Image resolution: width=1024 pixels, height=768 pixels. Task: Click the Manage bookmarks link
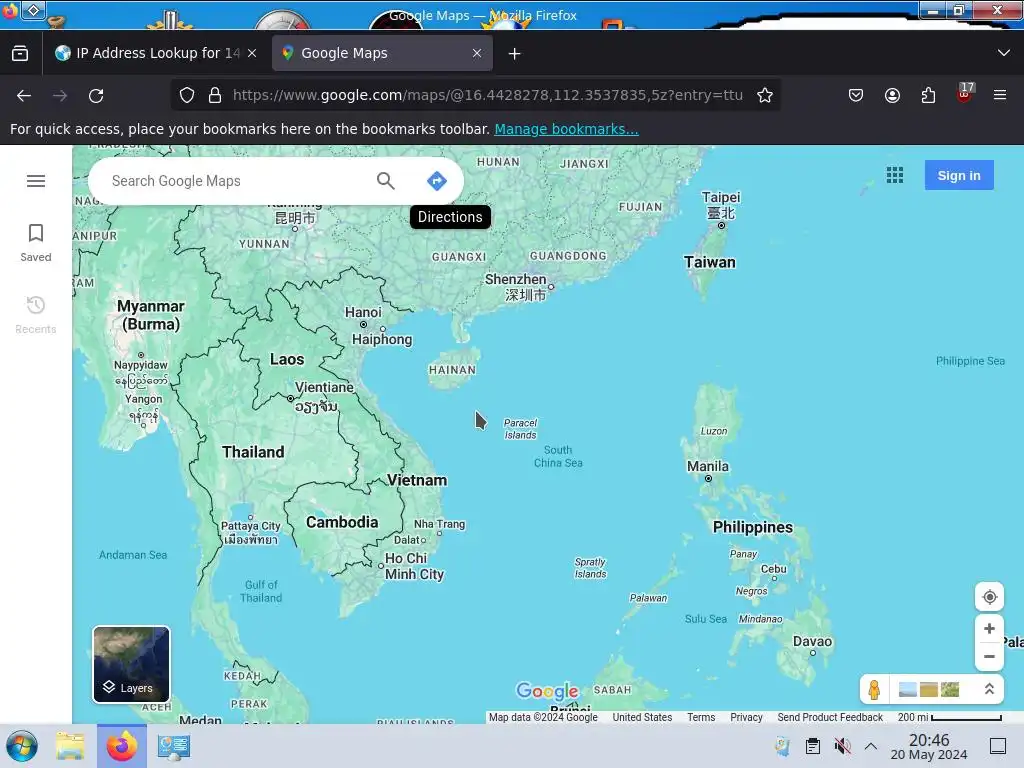click(566, 129)
